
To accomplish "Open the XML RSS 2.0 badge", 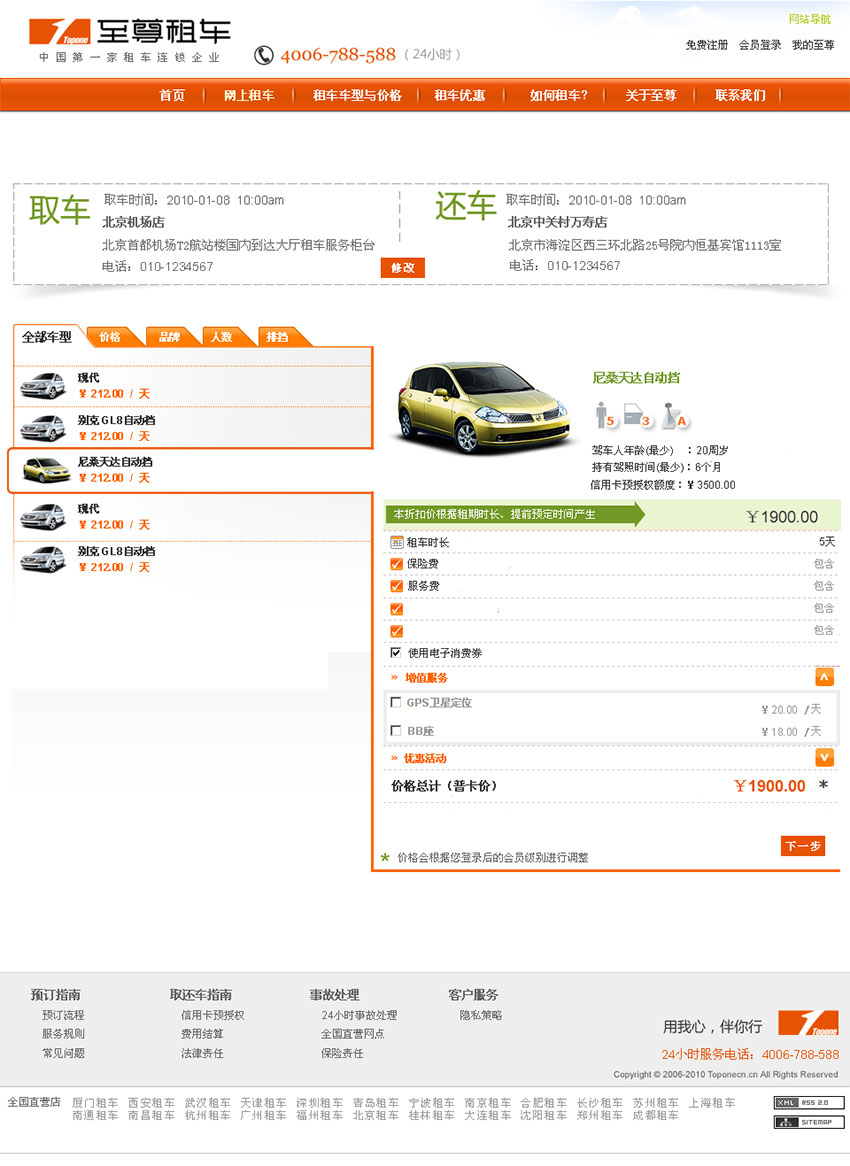I will (x=809, y=1102).
